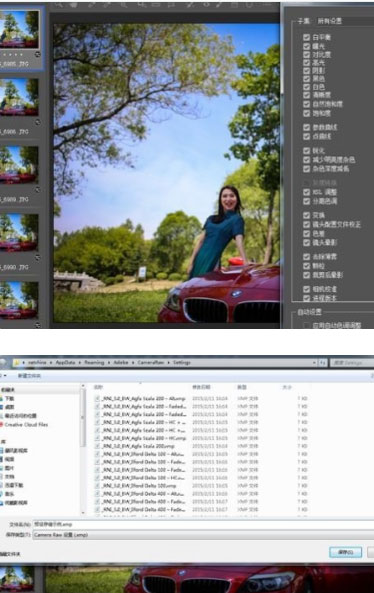Open the 下载 folder in sidebar
Screen dimensions: 374x593
click(9, 398)
